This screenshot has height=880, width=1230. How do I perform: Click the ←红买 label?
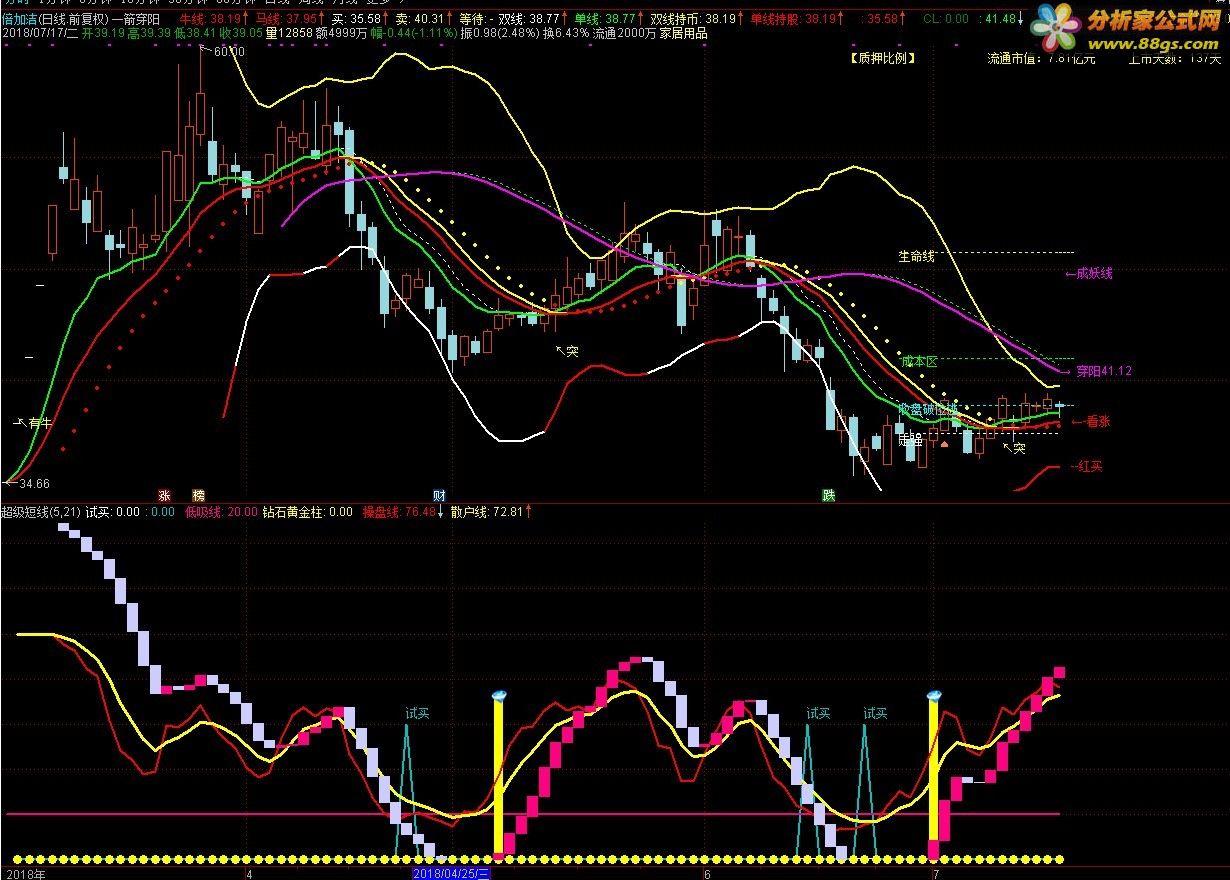click(x=1086, y=466)
